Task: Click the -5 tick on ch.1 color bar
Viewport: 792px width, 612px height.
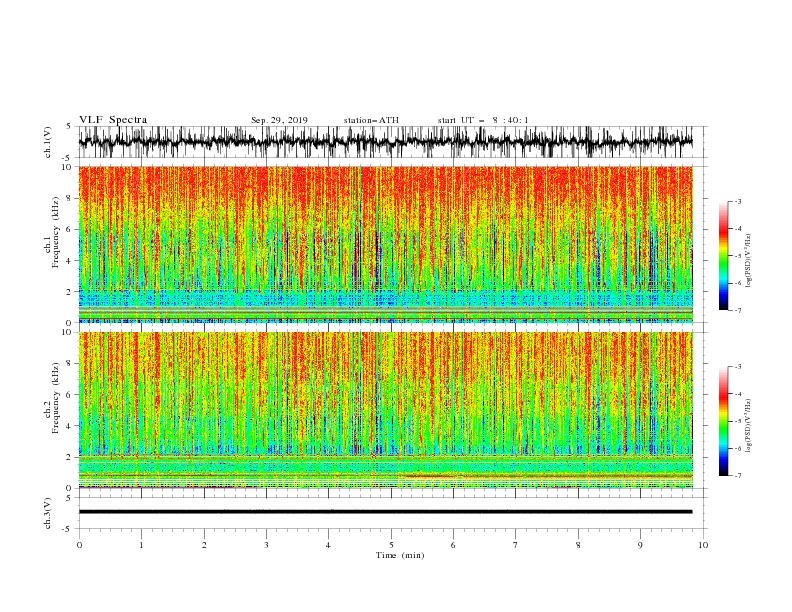Action: point(737,256)
